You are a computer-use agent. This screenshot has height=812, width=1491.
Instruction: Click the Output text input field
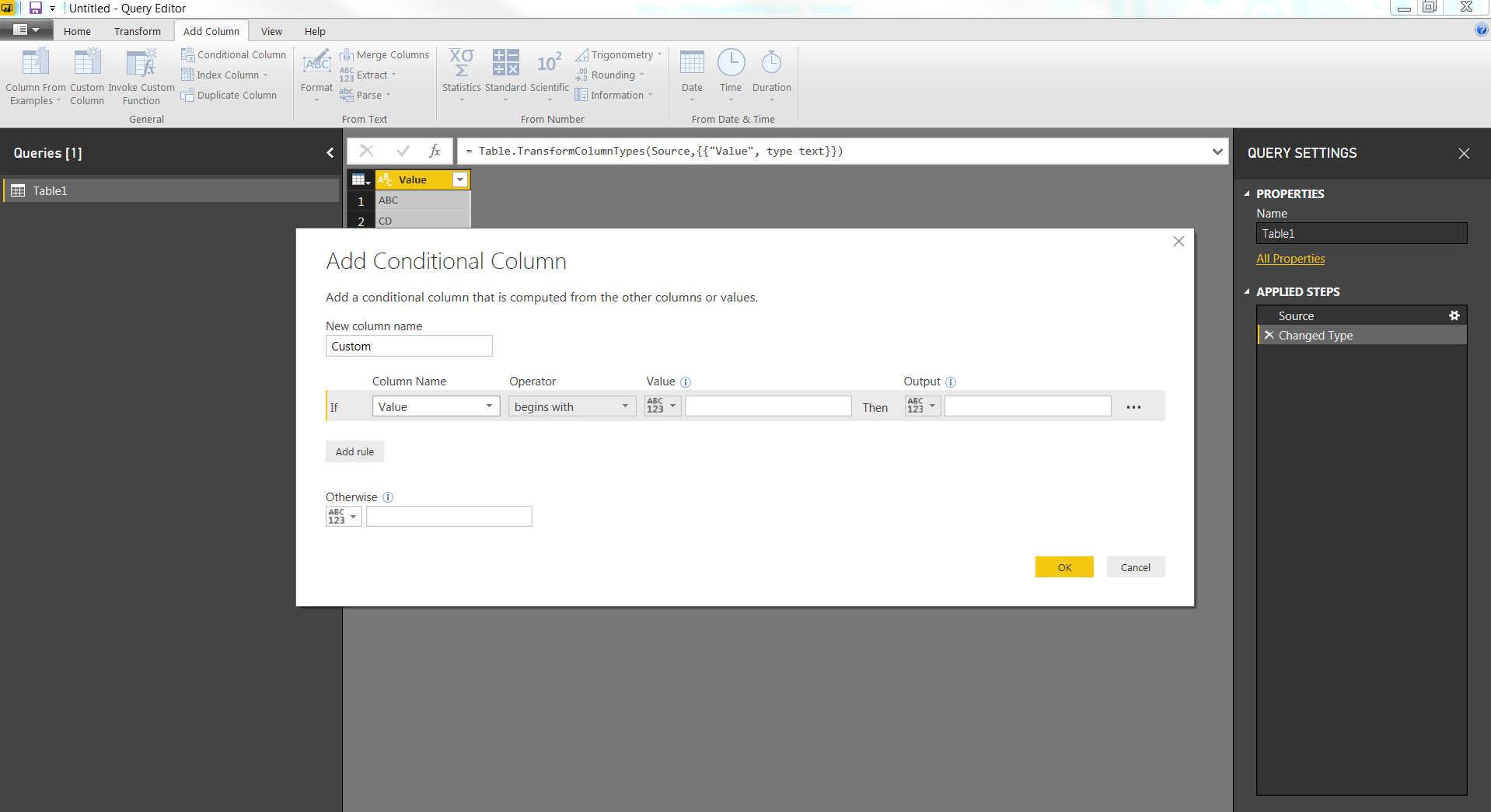pyautogui.click(x=1028, y=406)
